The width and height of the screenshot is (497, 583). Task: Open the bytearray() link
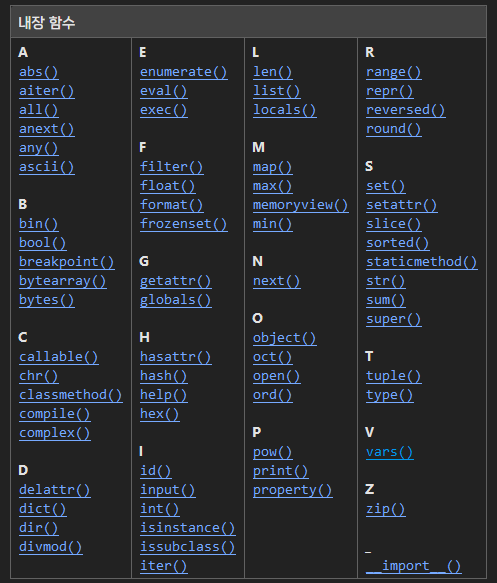point(62,281)
